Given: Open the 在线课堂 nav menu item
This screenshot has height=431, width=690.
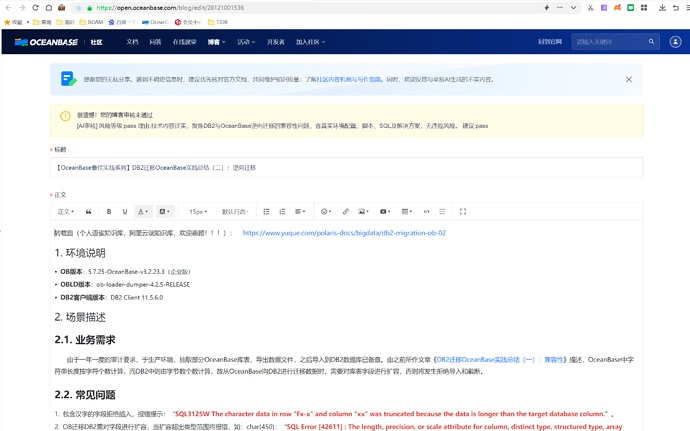Looking at the screenshot, I should pyautogui.click(x=184, y=42).
